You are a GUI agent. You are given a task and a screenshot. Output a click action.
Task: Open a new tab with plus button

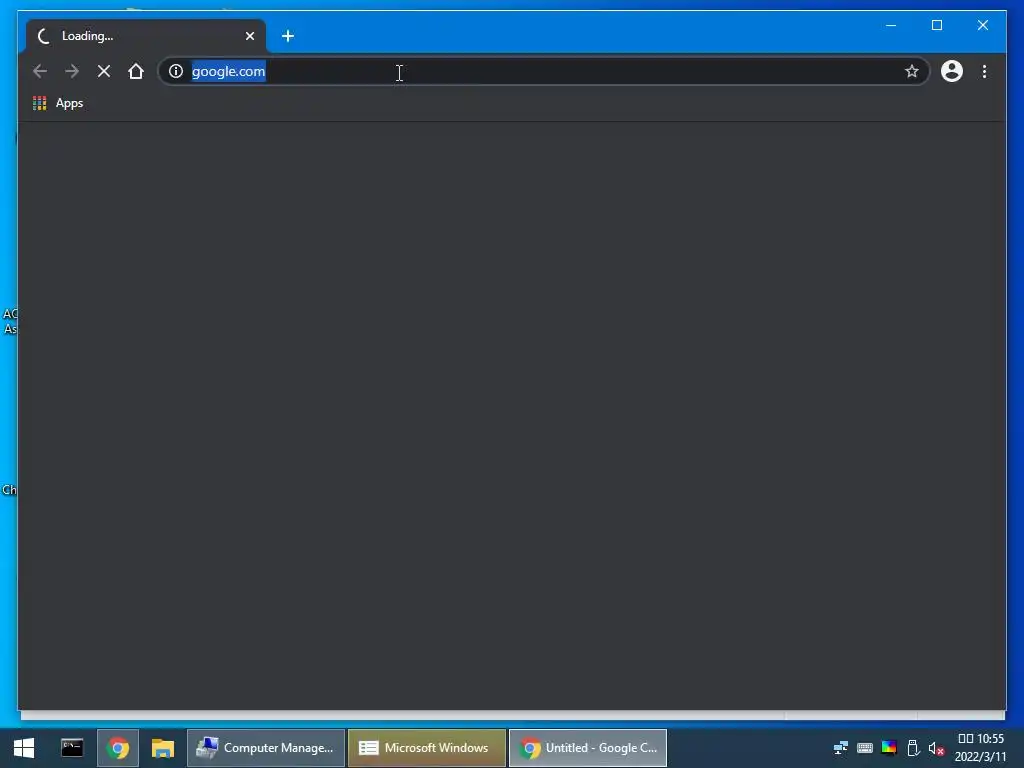[288, 36]
